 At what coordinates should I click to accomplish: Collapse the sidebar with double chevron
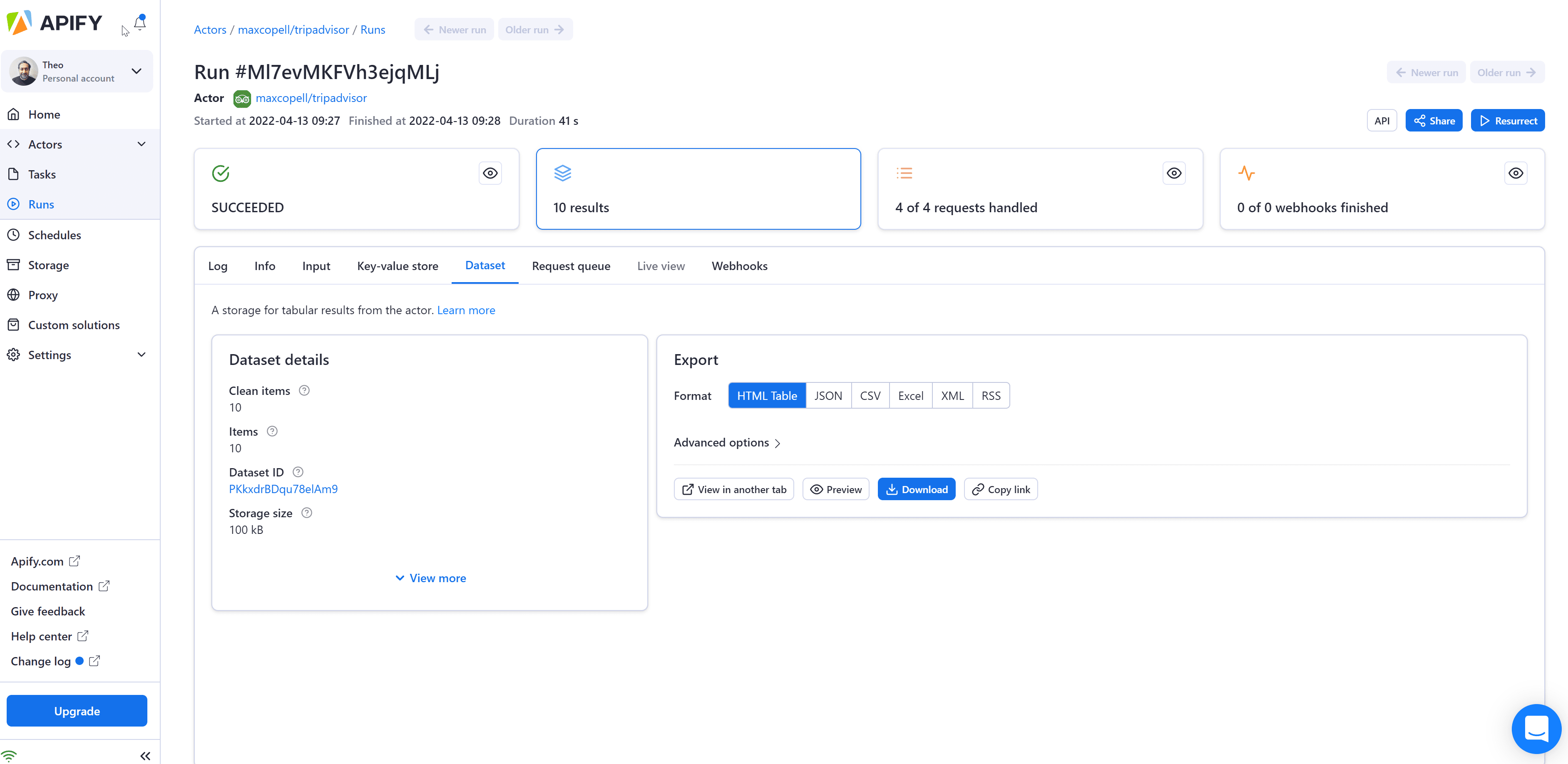point(145,756)
